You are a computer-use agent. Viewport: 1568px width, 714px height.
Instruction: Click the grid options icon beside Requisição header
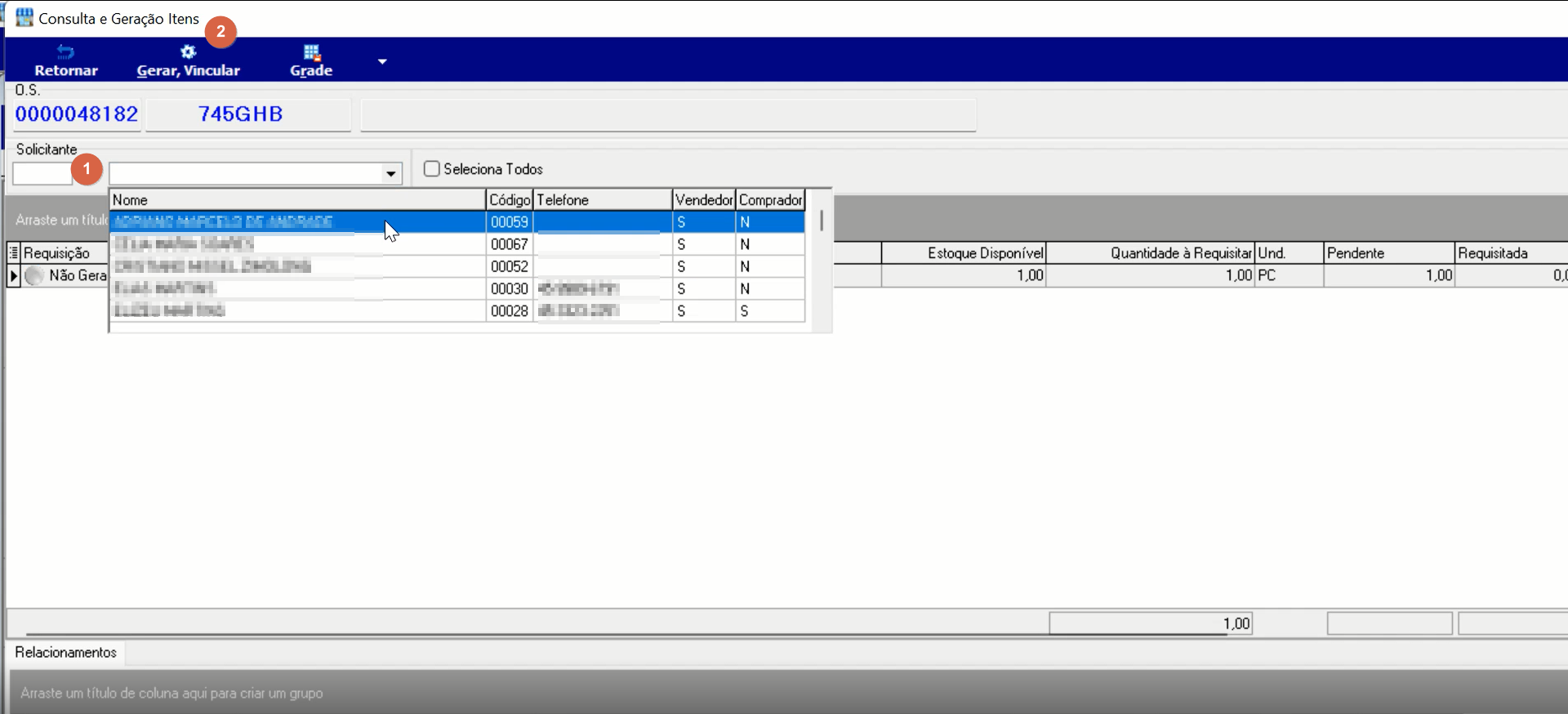pyautogui.click(x=14, y=253)
